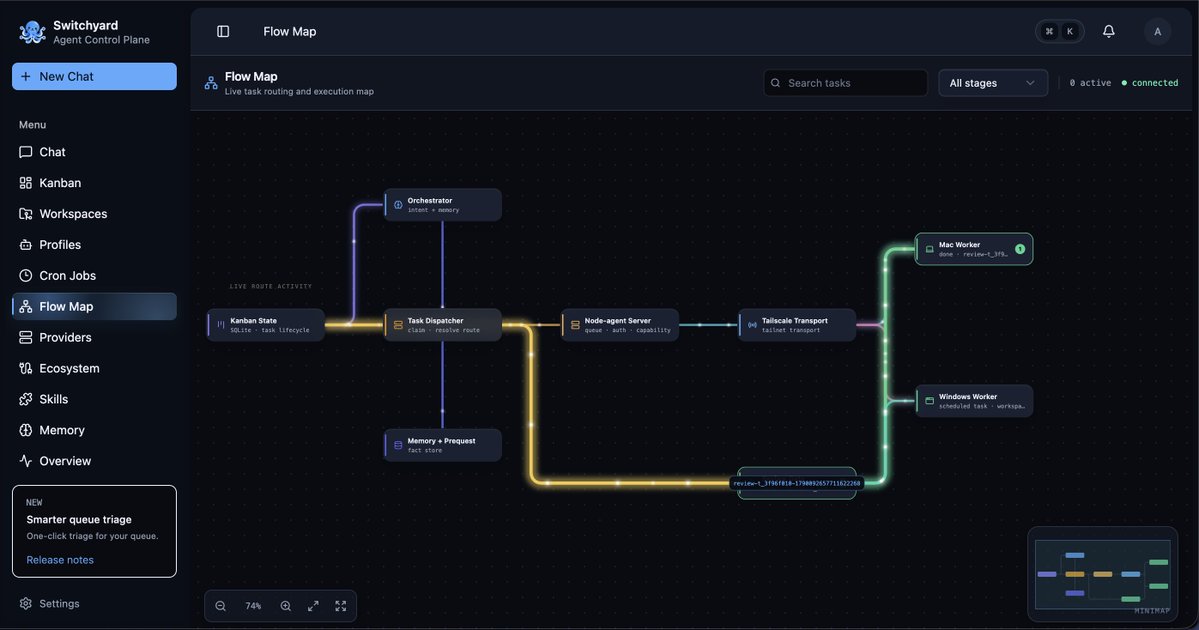The height and width of the screenshot is (630, 1199).
Task: Navigate to Profiles
Action: pos(94,245)
